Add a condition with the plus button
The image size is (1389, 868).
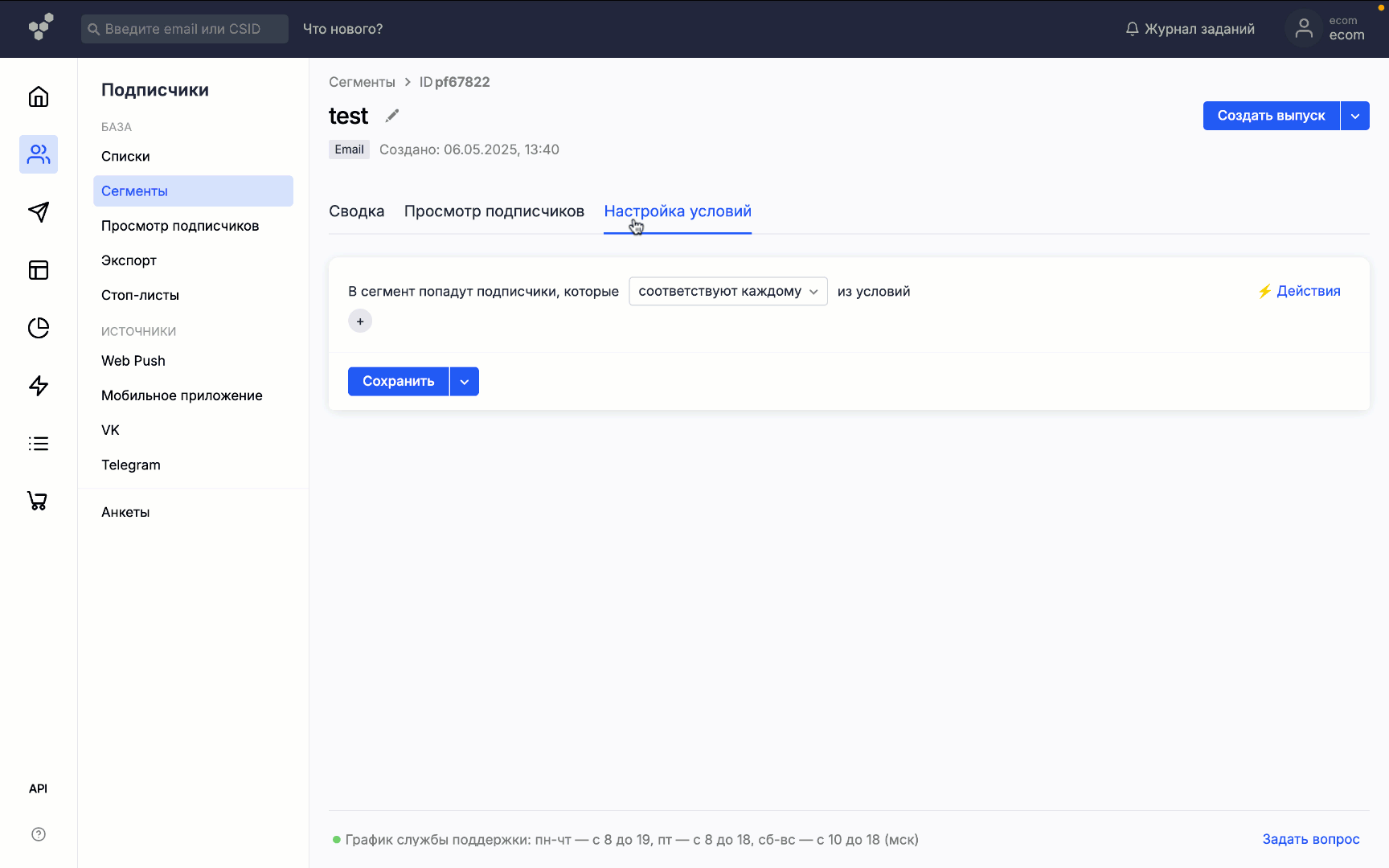(x=360, y=321)
